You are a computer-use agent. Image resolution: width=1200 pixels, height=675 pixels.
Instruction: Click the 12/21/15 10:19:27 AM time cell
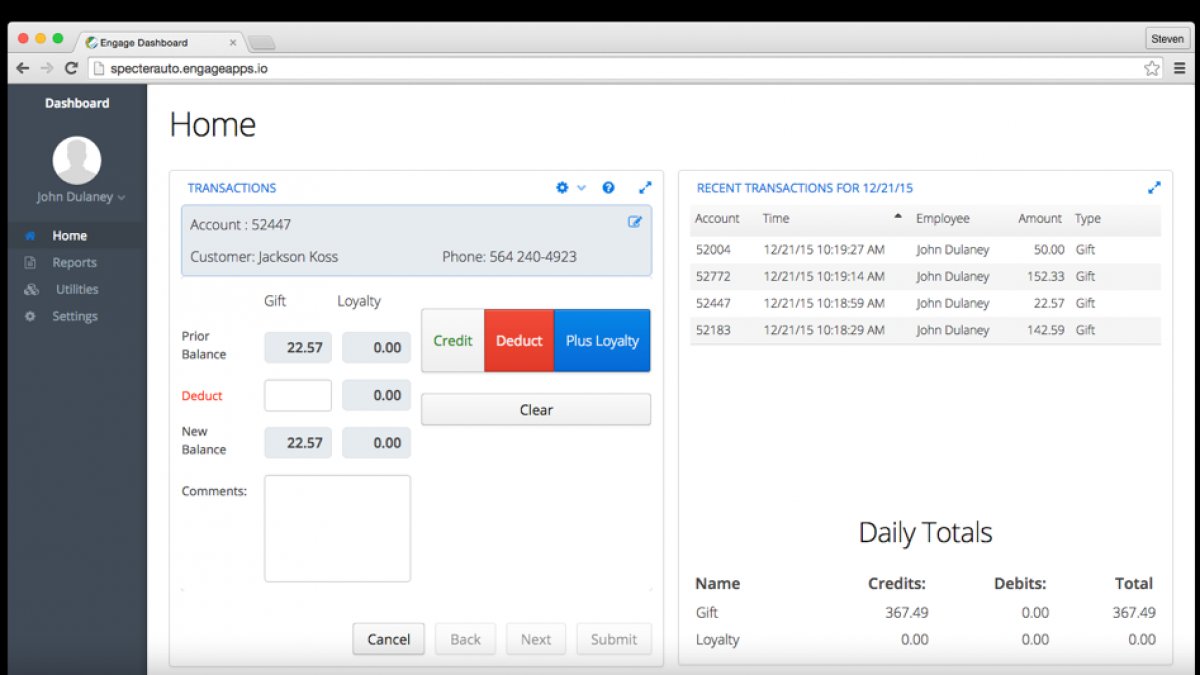[824, 250]
